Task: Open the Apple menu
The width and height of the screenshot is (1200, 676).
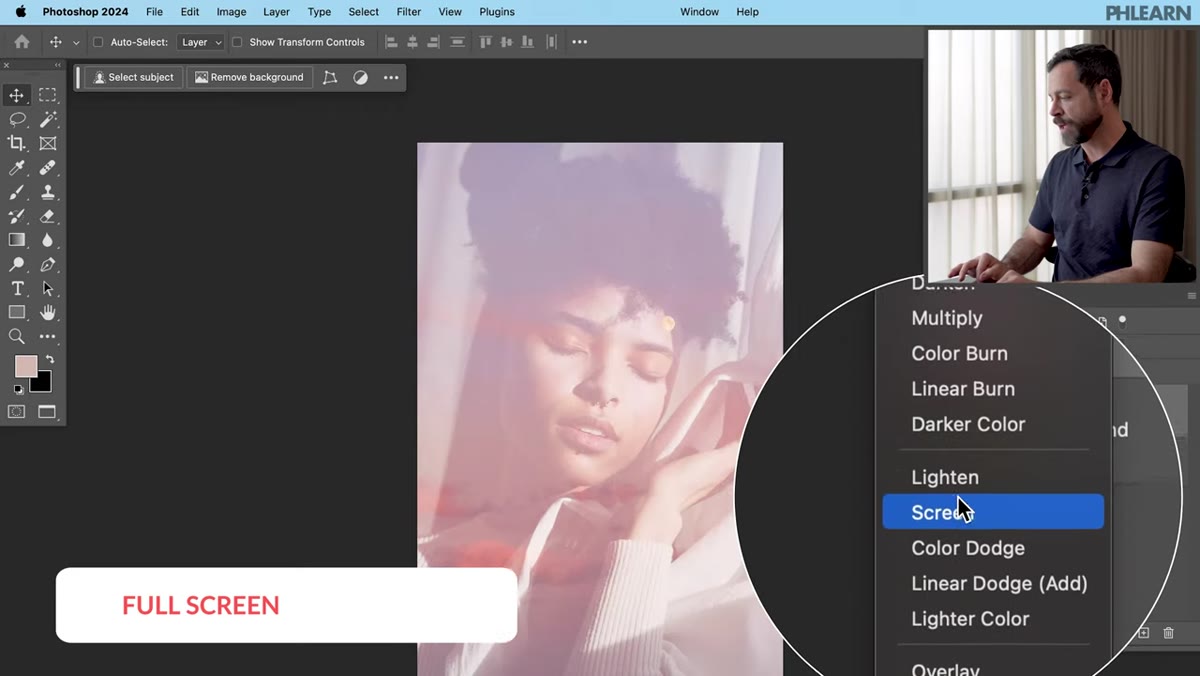Action: tap(20, 12)
